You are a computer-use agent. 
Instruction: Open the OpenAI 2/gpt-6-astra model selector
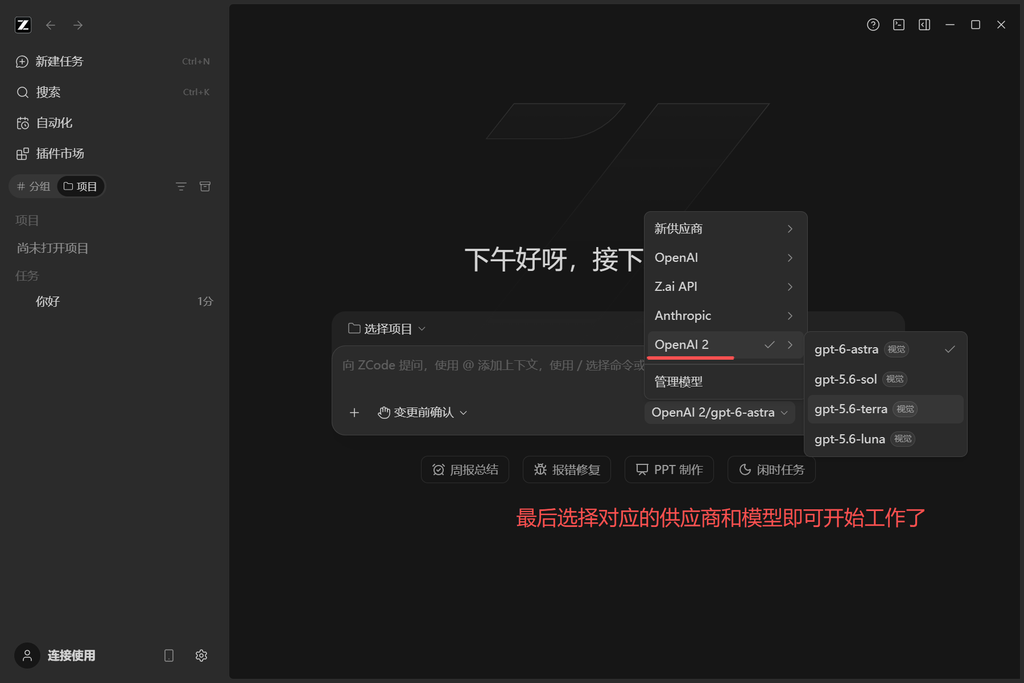point(719,413)
